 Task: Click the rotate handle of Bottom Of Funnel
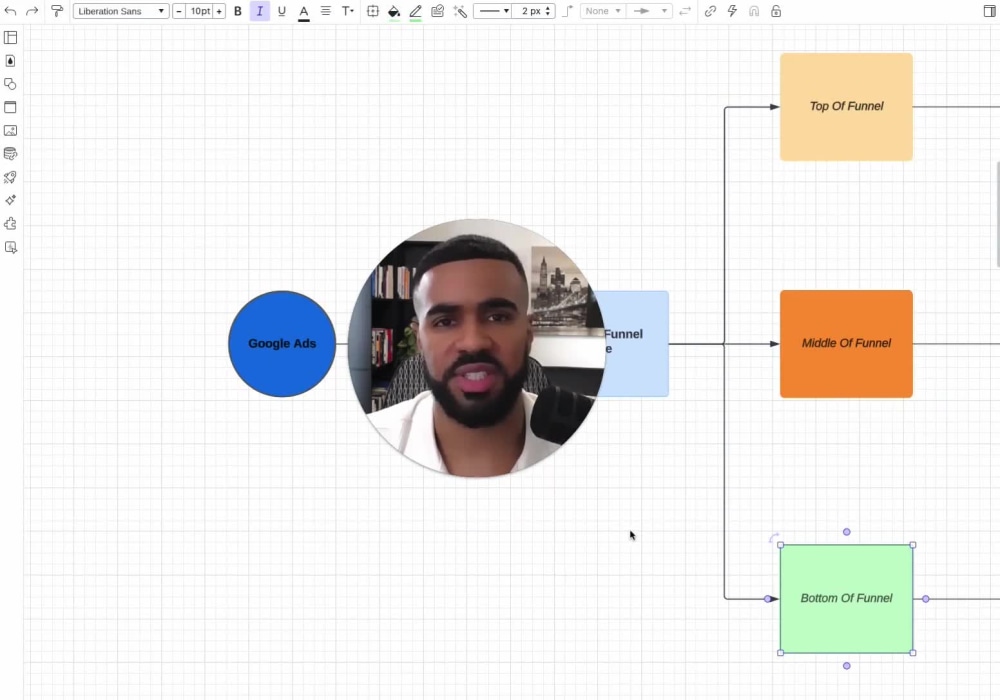pyautogui.click(x=774, y=538)
